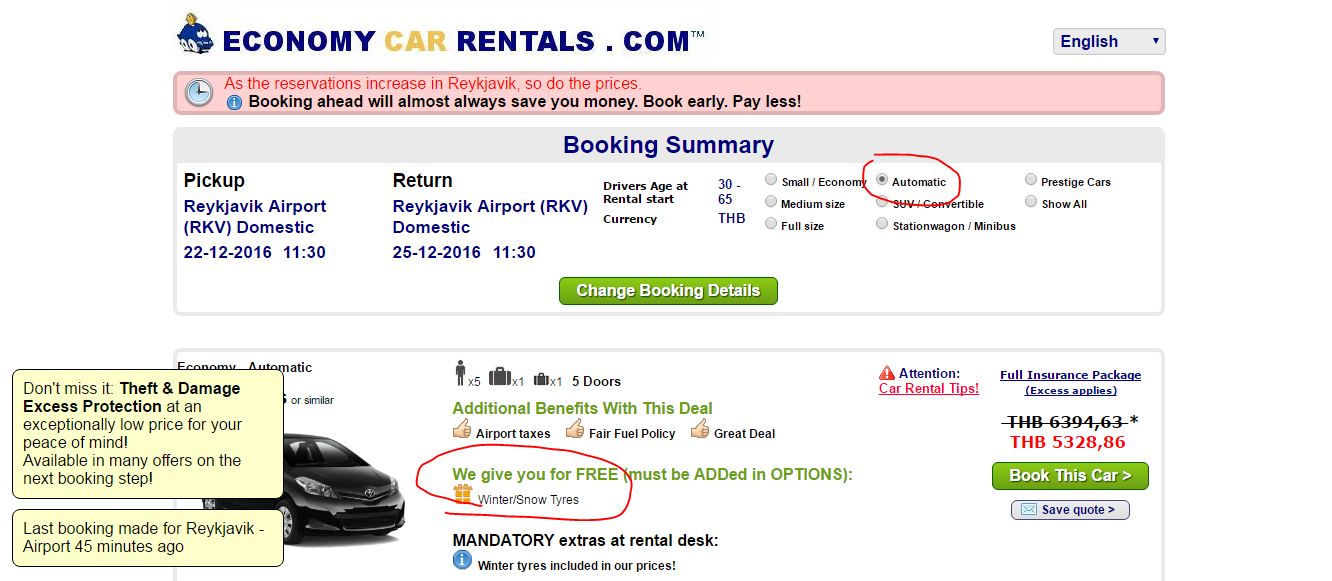
Task: Click the blue info icon beside Booking ahead
Action: (x=234, y=102)
